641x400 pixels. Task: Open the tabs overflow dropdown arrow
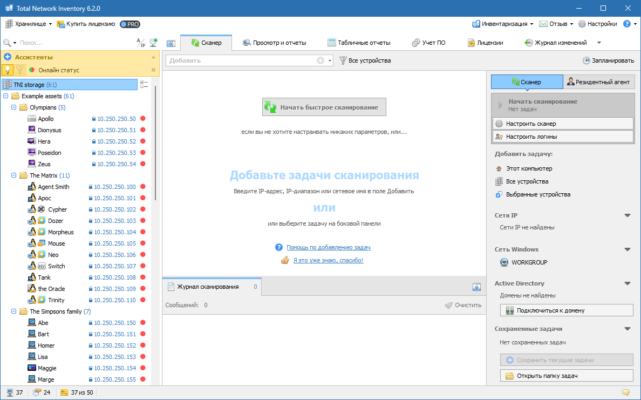(x=599, y=43)
